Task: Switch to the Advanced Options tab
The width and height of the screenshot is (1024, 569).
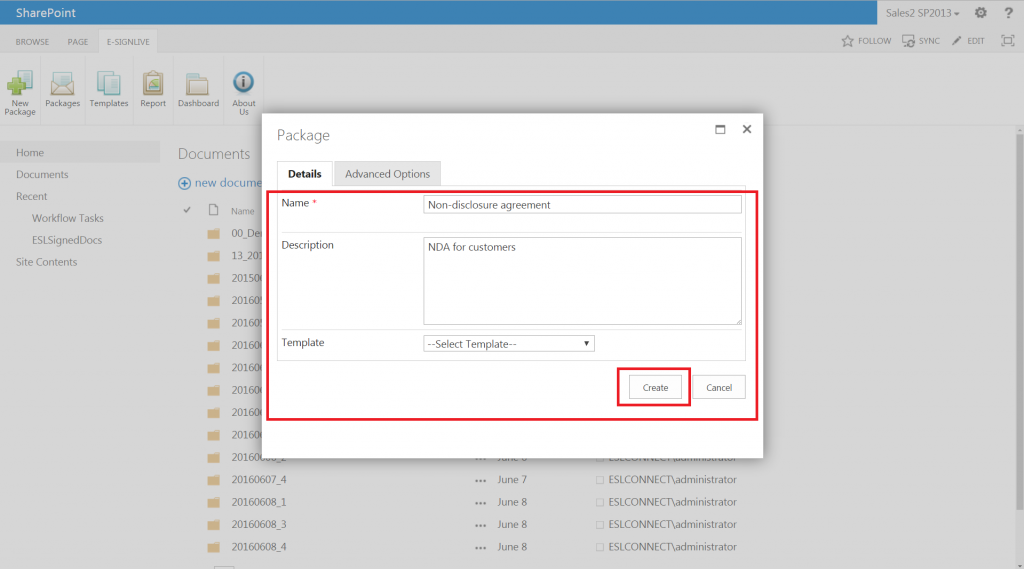Action: point(387,174)
